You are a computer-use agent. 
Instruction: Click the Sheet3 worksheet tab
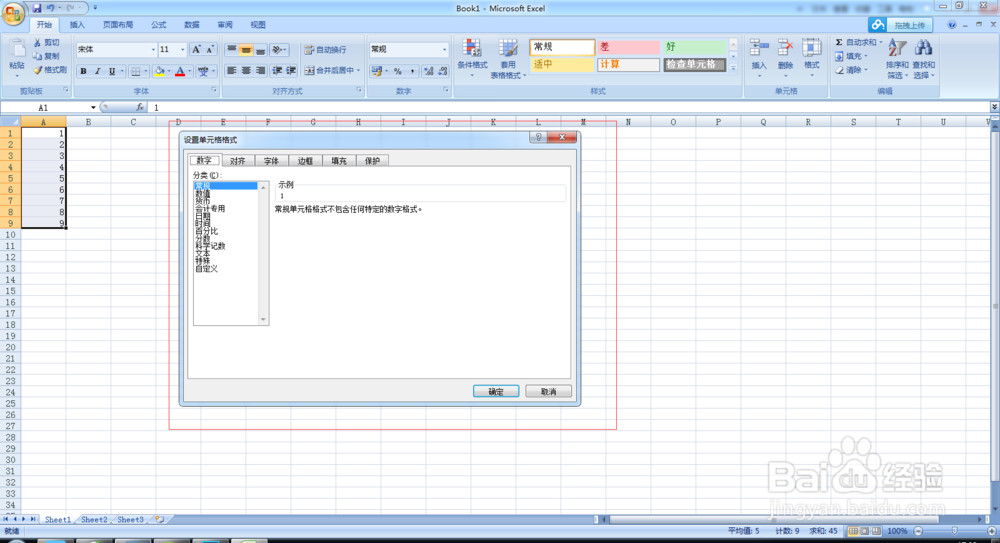click(x=130, y=520)
